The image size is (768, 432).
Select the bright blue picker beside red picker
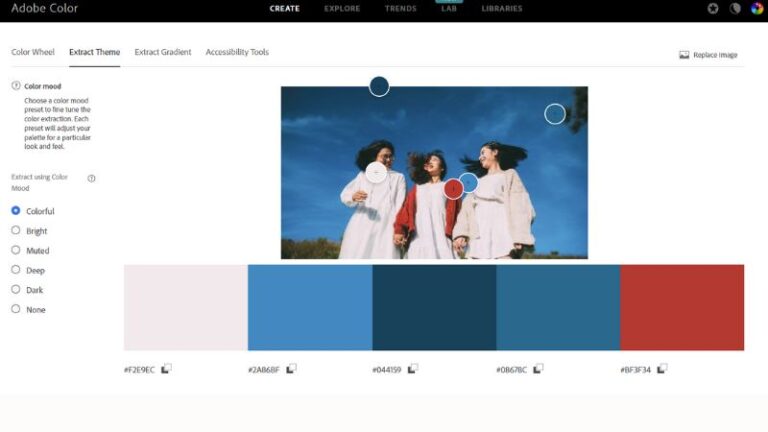pyautogui.click(x=469, y=183)
